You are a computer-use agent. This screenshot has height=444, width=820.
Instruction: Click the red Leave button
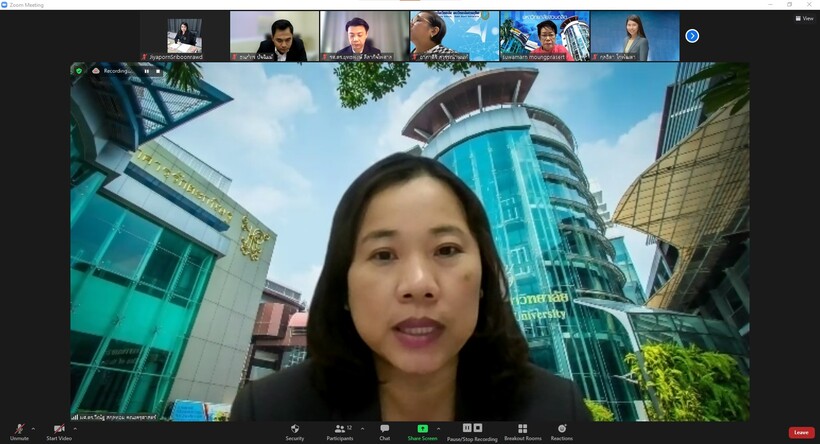click(801, 432)
